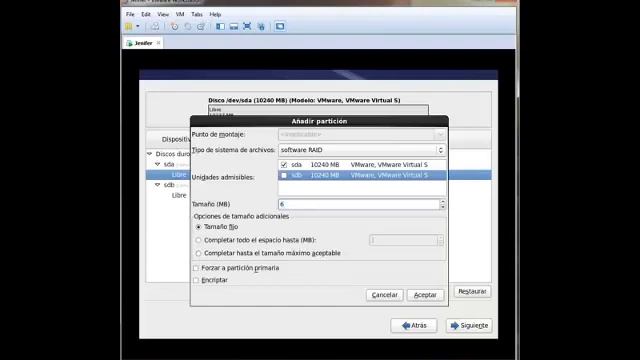Image resolution: width=640 pixels, height=360 pixels.
Task: Go back with the Atrás button
Action: pyautogui.click(x=414, y=326)
